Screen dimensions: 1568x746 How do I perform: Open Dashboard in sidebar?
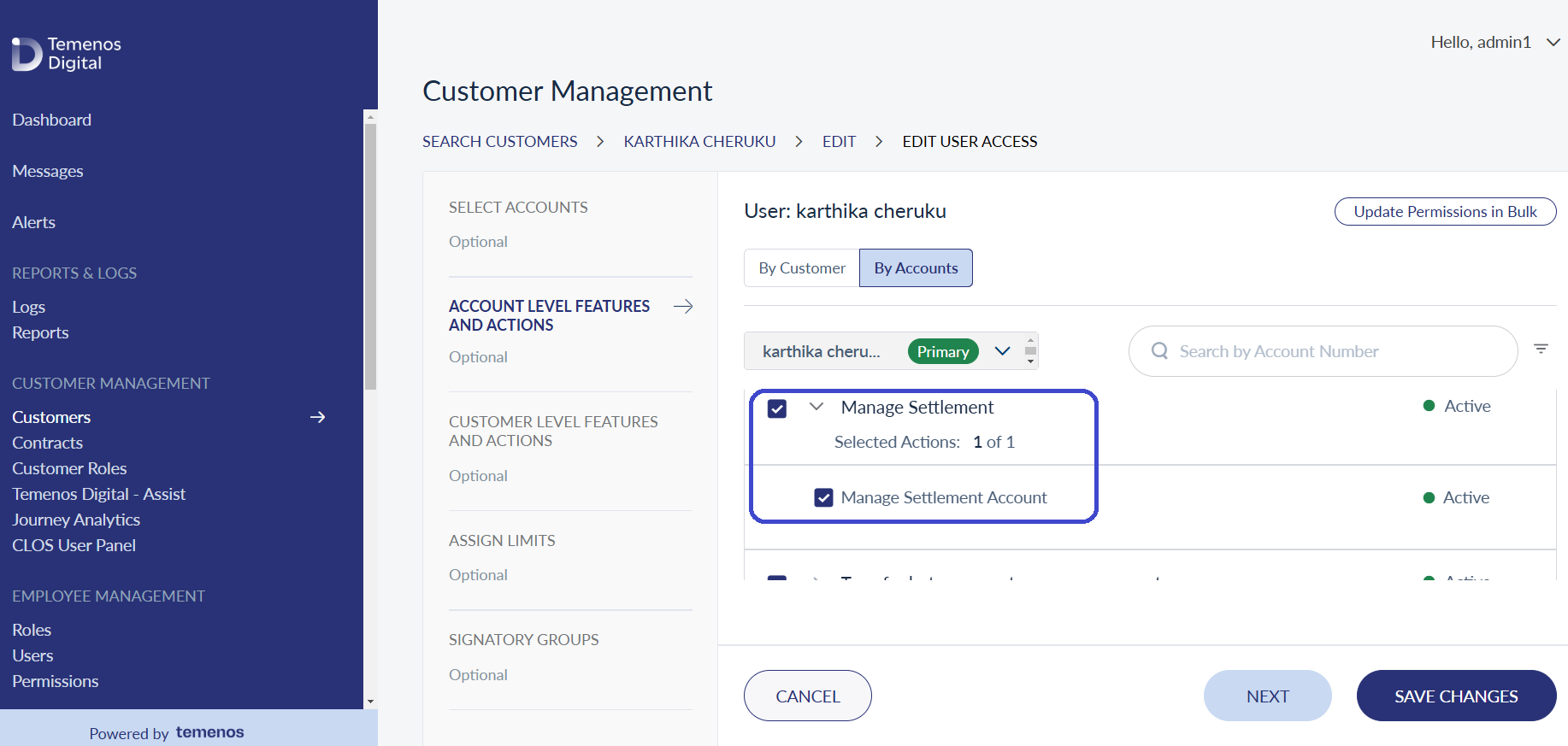tap(52, 120)
